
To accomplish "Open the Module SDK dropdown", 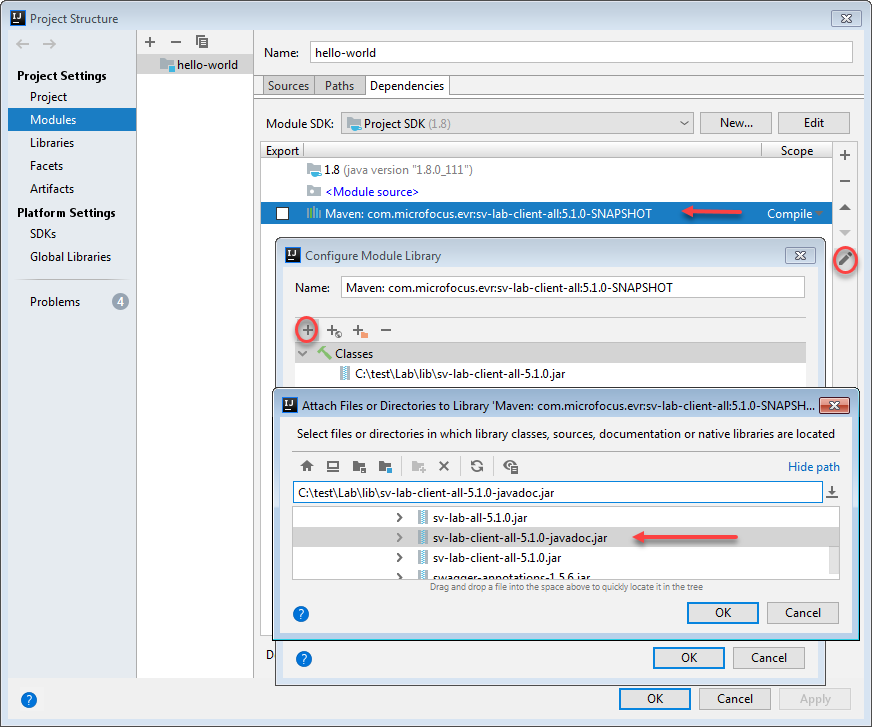I will (x=517, y=123).
